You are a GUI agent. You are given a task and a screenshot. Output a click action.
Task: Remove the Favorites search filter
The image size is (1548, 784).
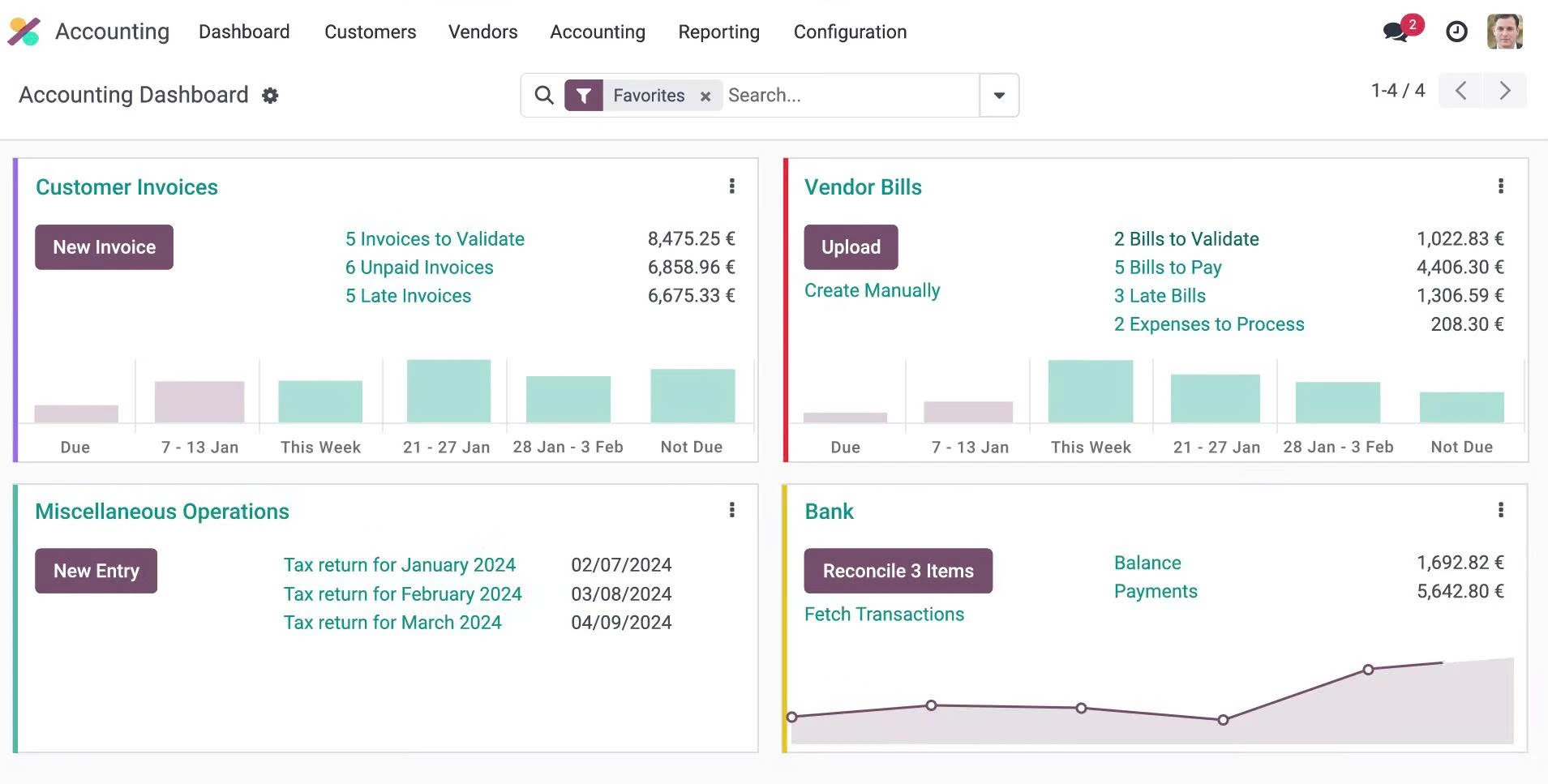click(x=705, y=95)
